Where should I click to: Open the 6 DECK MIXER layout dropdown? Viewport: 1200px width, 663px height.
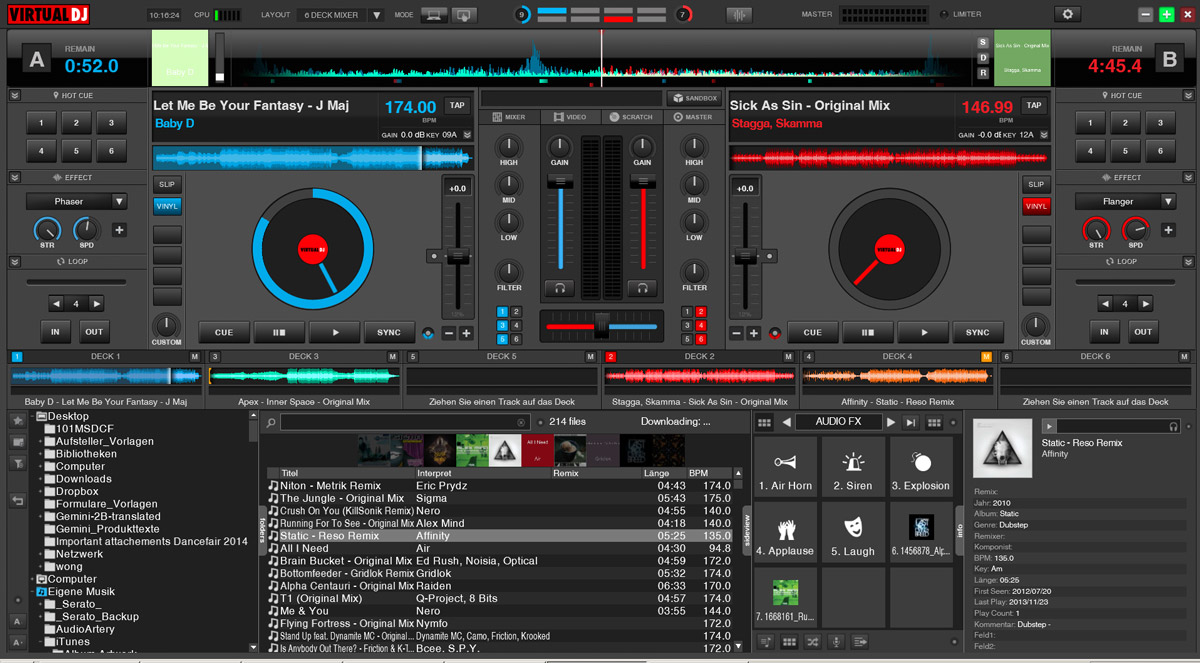333,14
